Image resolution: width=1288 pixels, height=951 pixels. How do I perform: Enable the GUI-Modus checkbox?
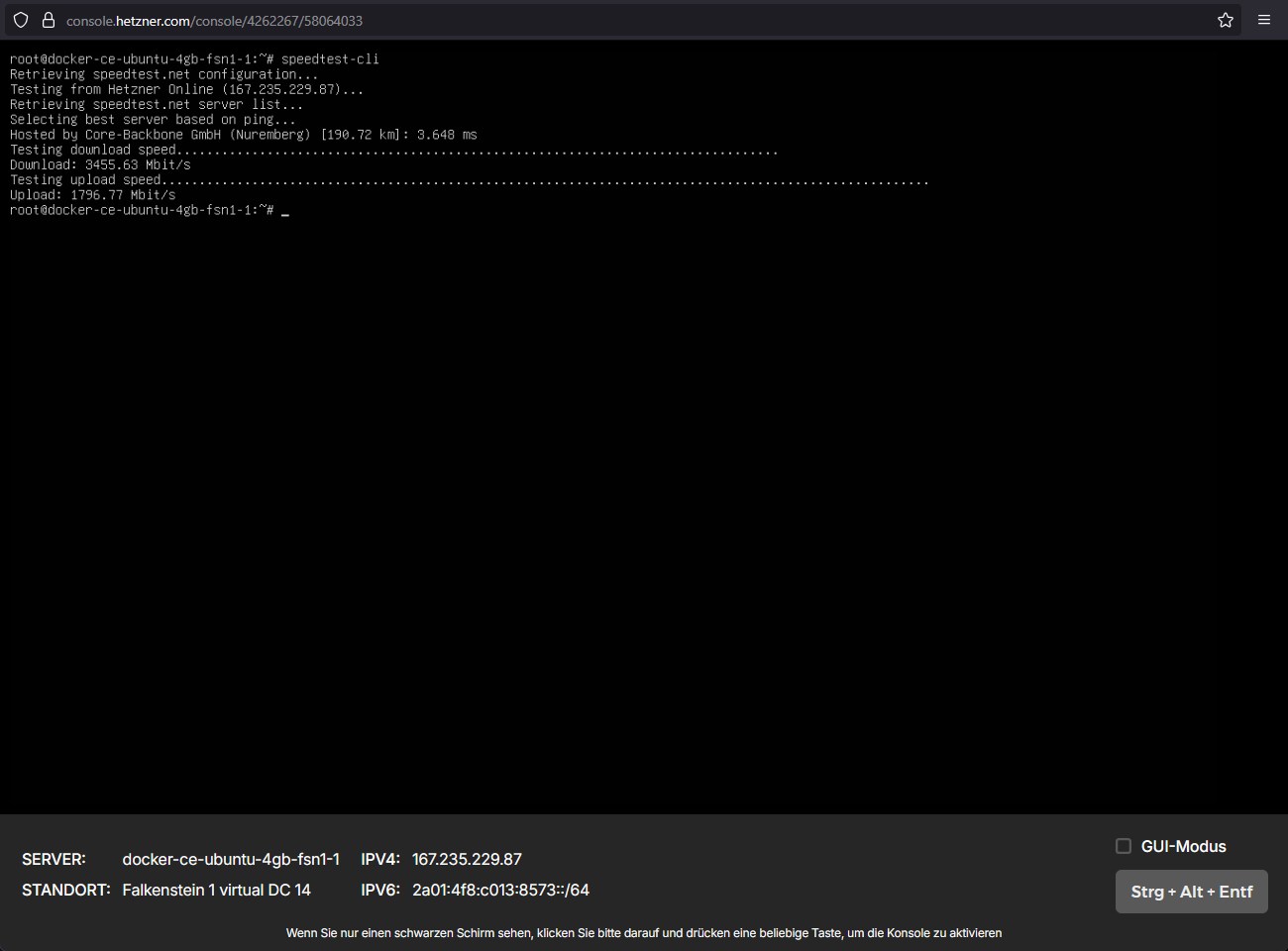(x=1124, y=846)
